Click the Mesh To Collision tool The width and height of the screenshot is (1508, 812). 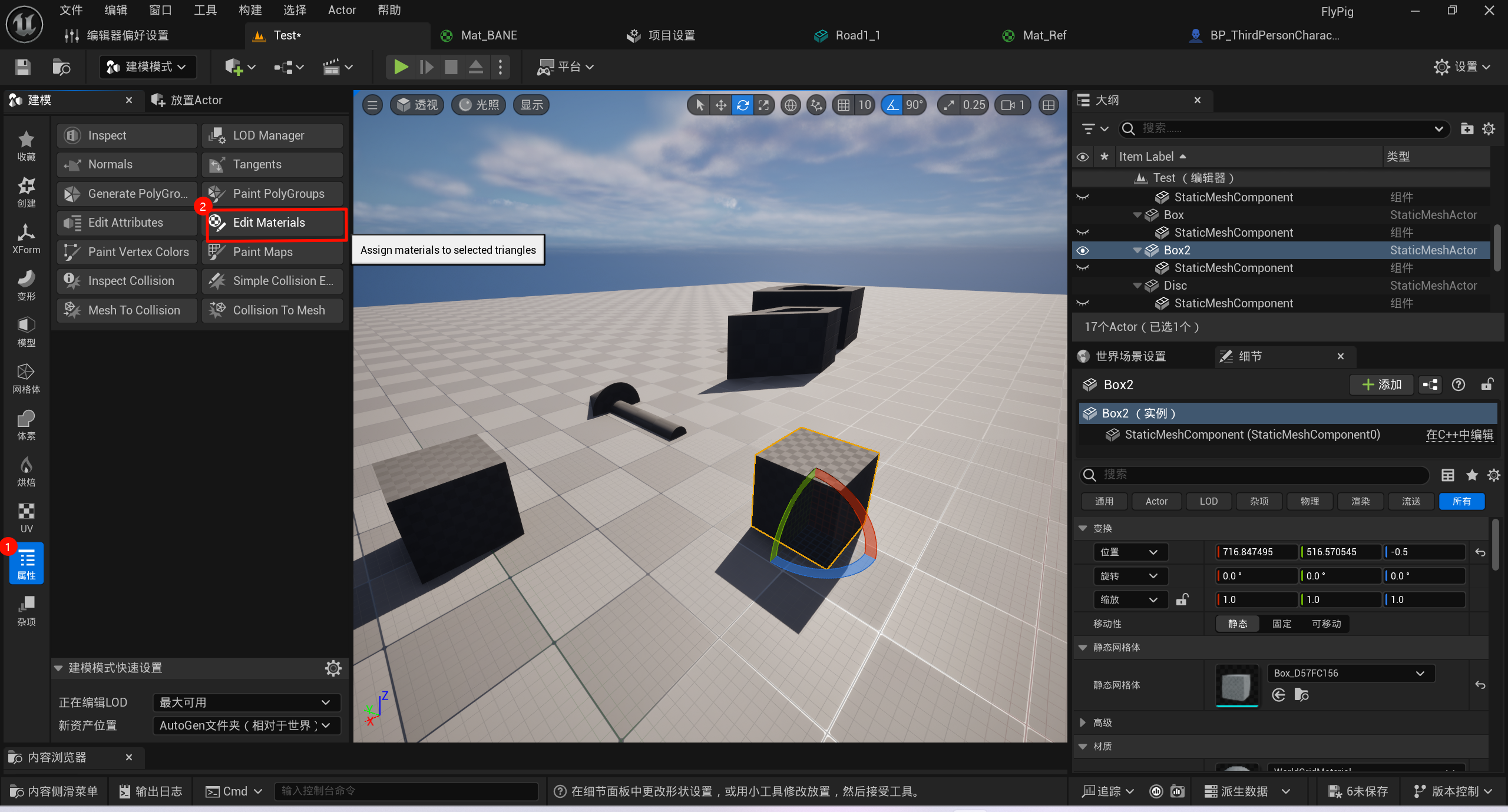pos(127,310)
